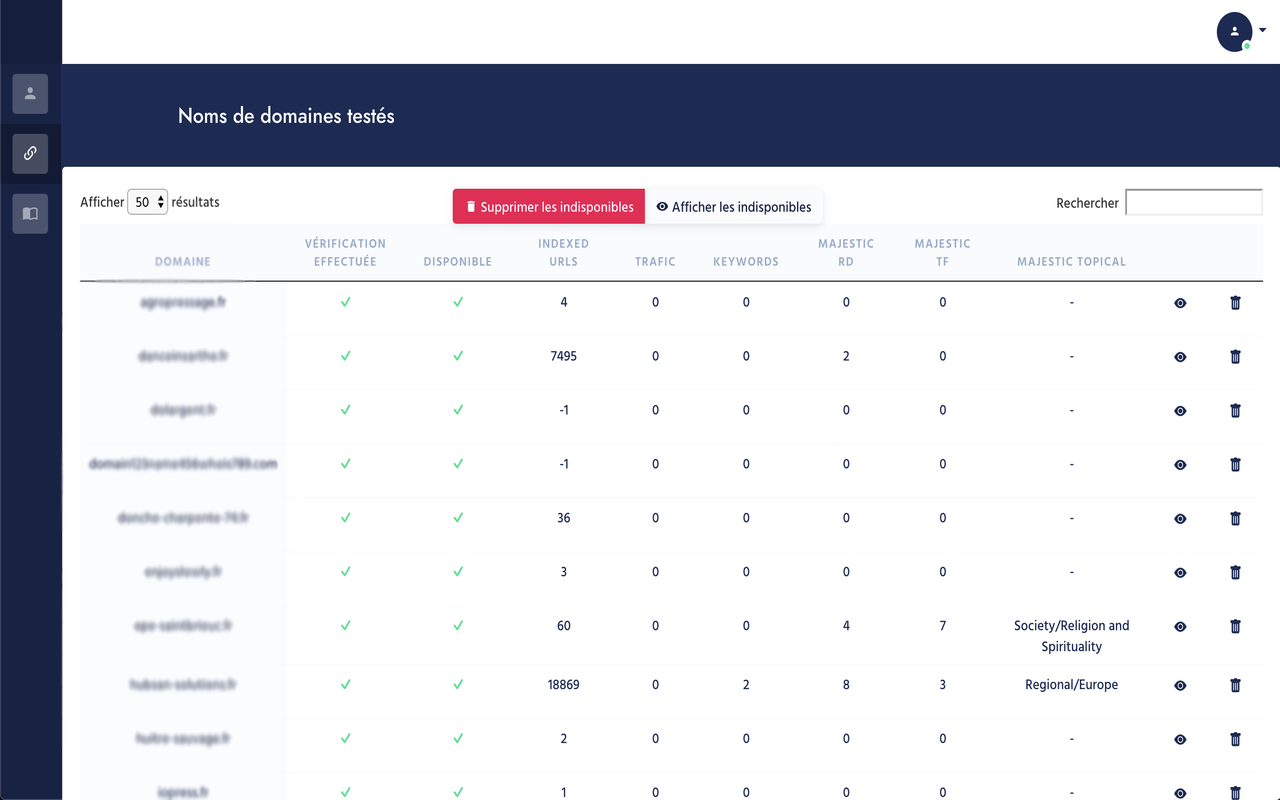
Task: Select the user profile icon in the sidebar
Action: (x=30, y=93)
